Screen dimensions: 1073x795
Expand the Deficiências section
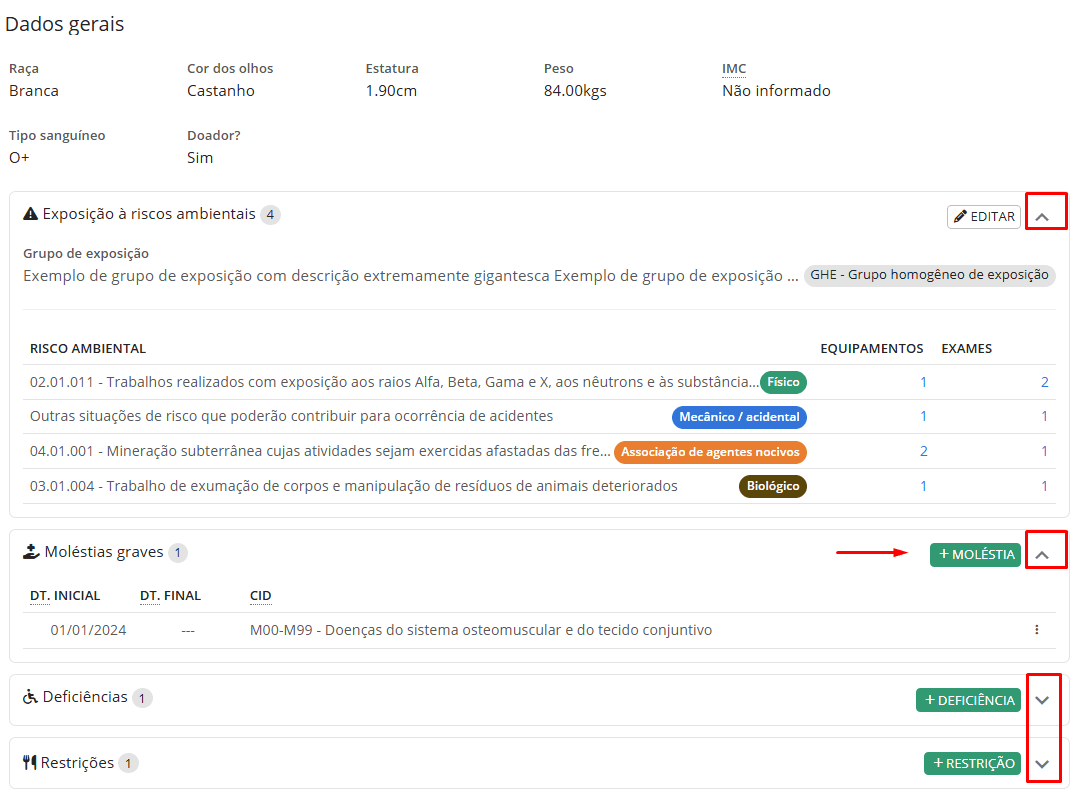click(1043, 699)
